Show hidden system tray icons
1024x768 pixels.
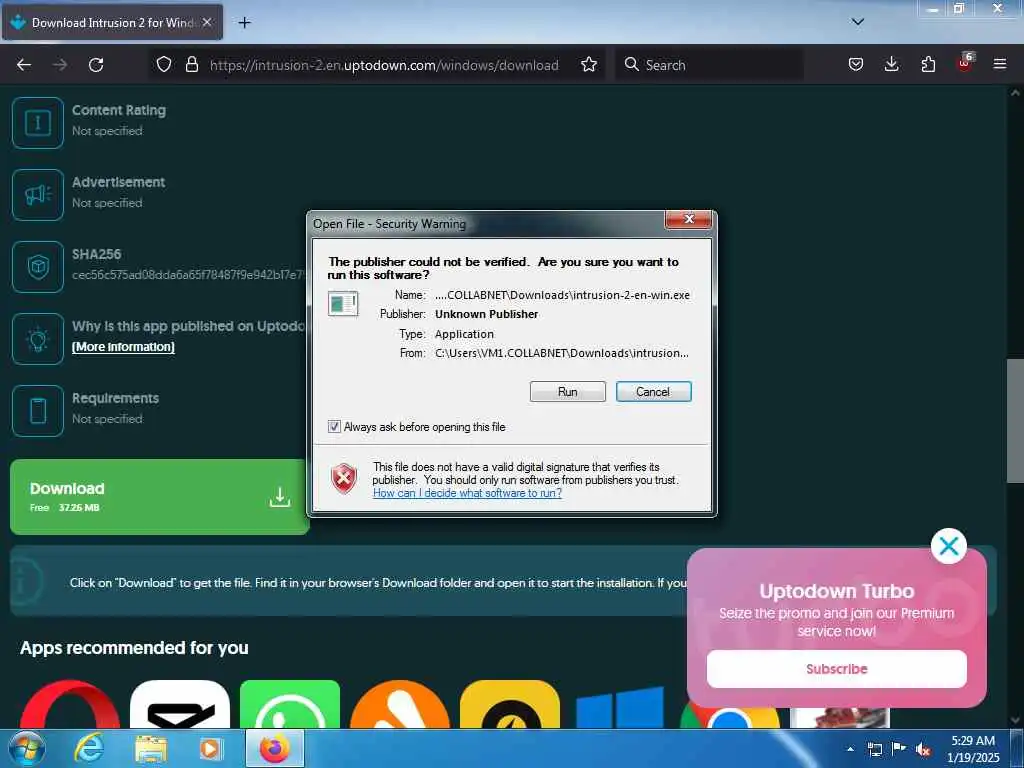(x=850, y=749)
